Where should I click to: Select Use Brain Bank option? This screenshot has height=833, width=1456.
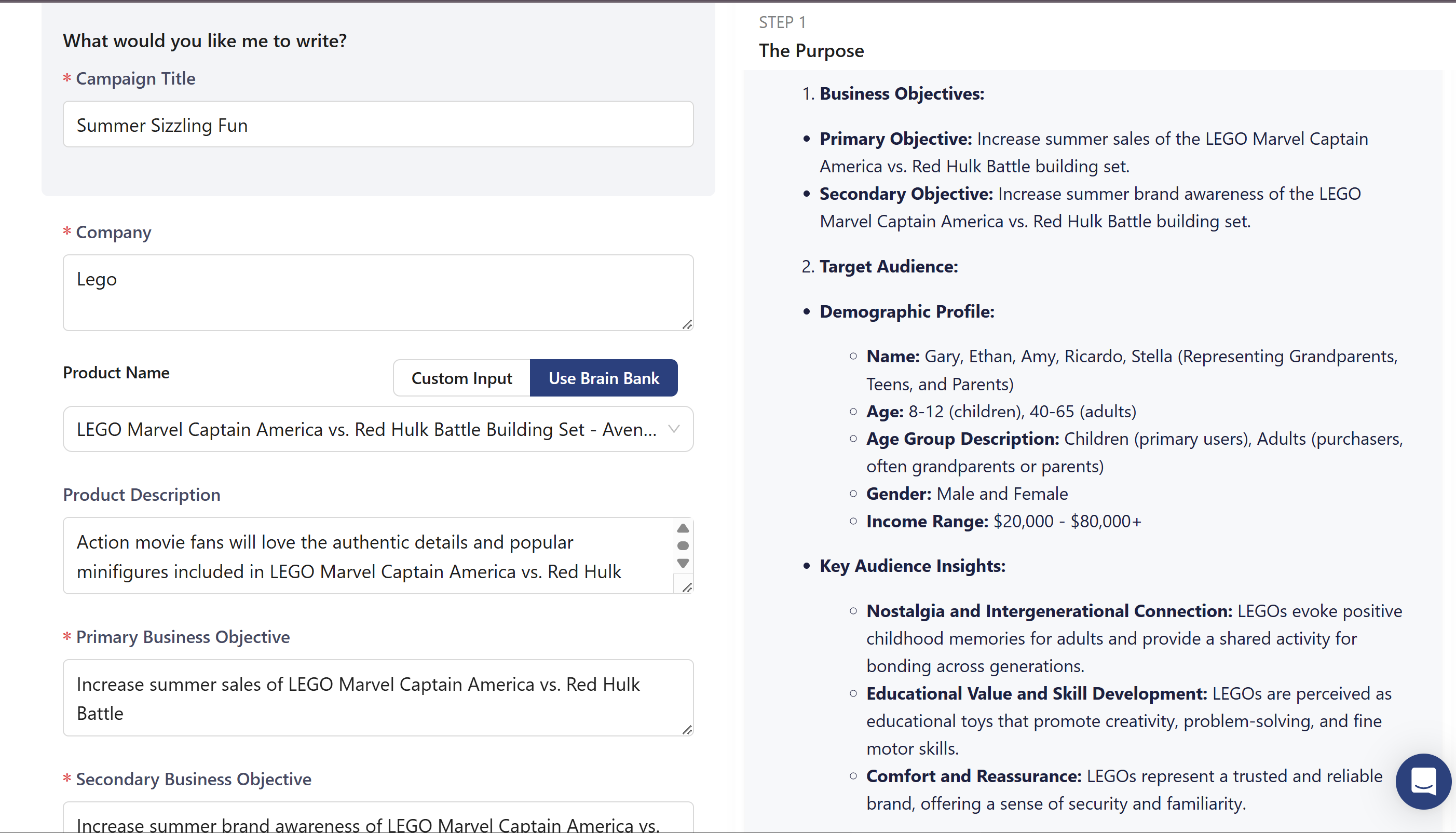click(x=604, y=378)
